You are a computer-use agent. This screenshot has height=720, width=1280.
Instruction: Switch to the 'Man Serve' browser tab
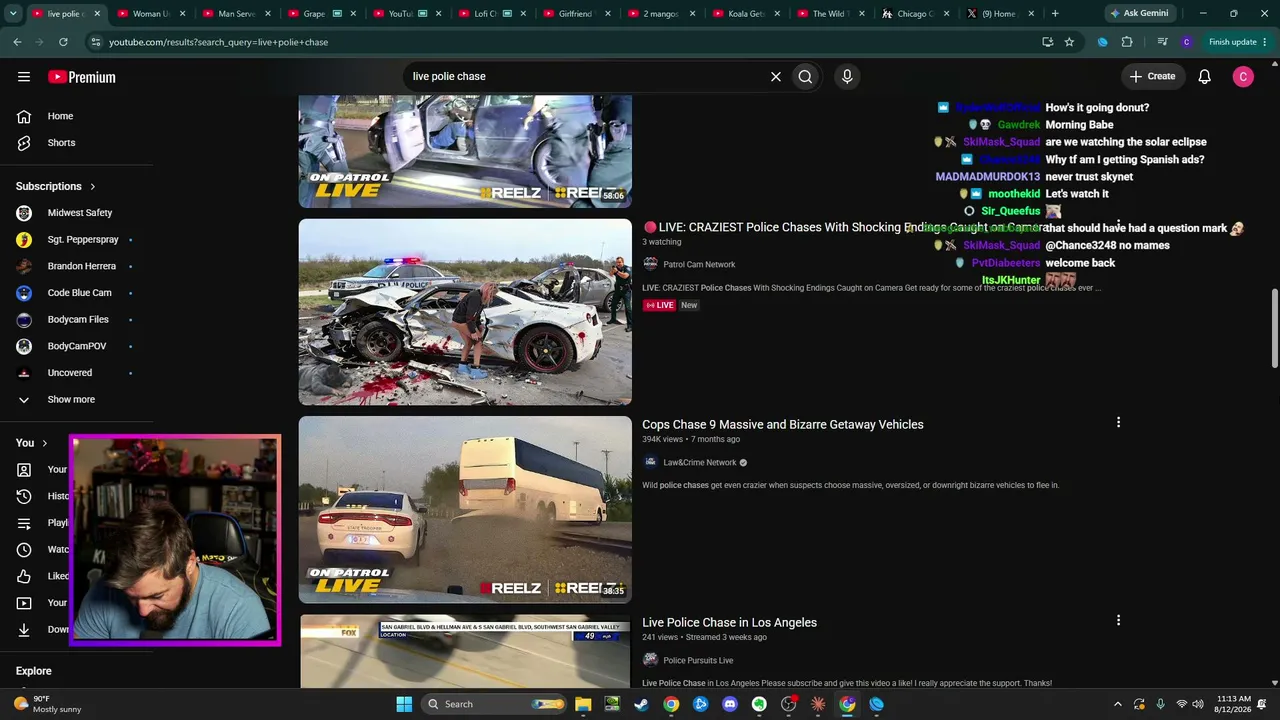[x=237, y=14]
